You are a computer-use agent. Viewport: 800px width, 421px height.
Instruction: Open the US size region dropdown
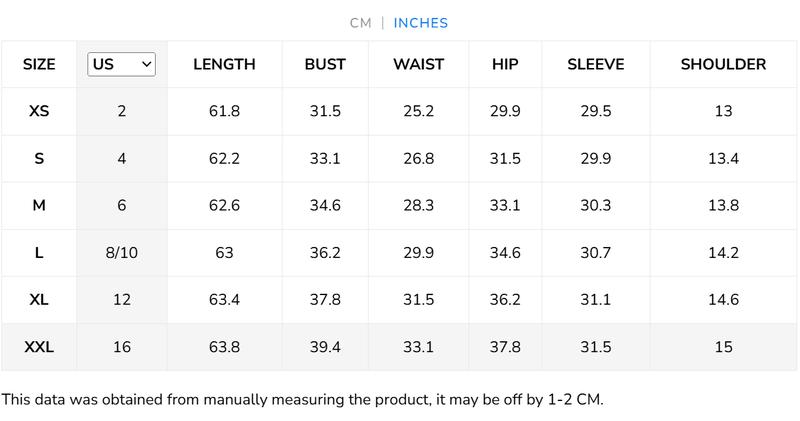point(121,64)
